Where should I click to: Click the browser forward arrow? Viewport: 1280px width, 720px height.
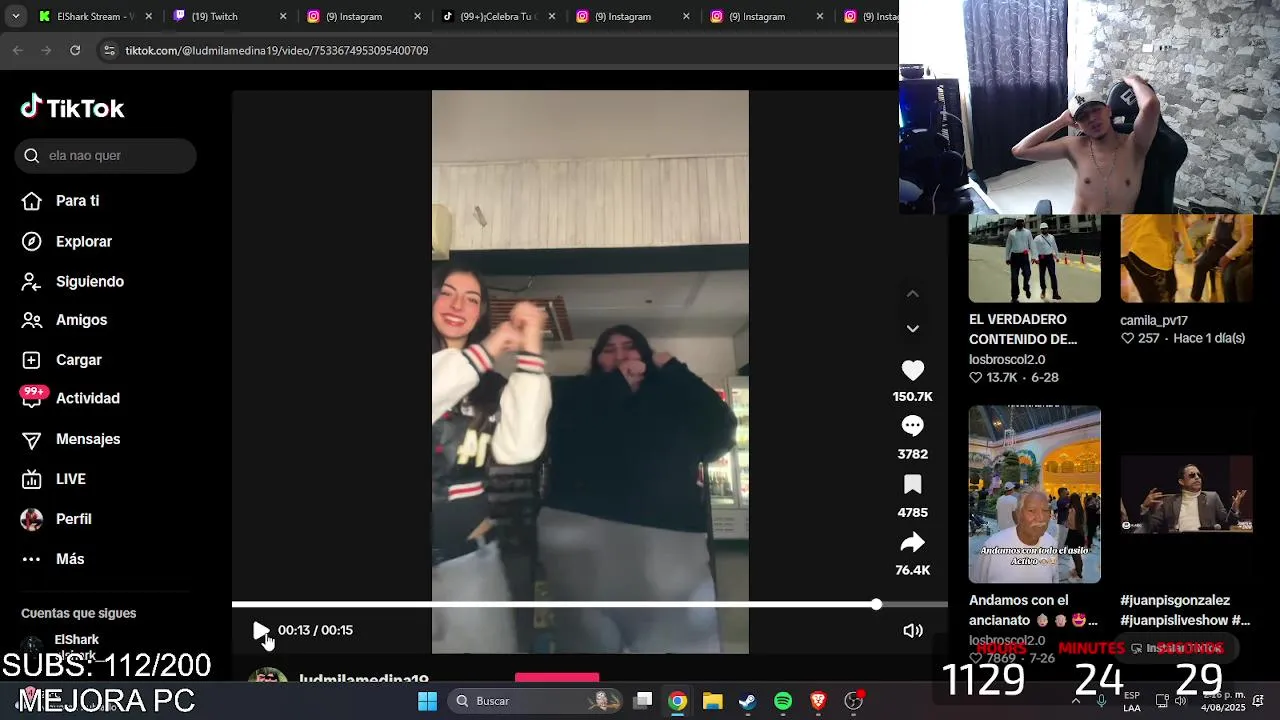pos(46,50)
